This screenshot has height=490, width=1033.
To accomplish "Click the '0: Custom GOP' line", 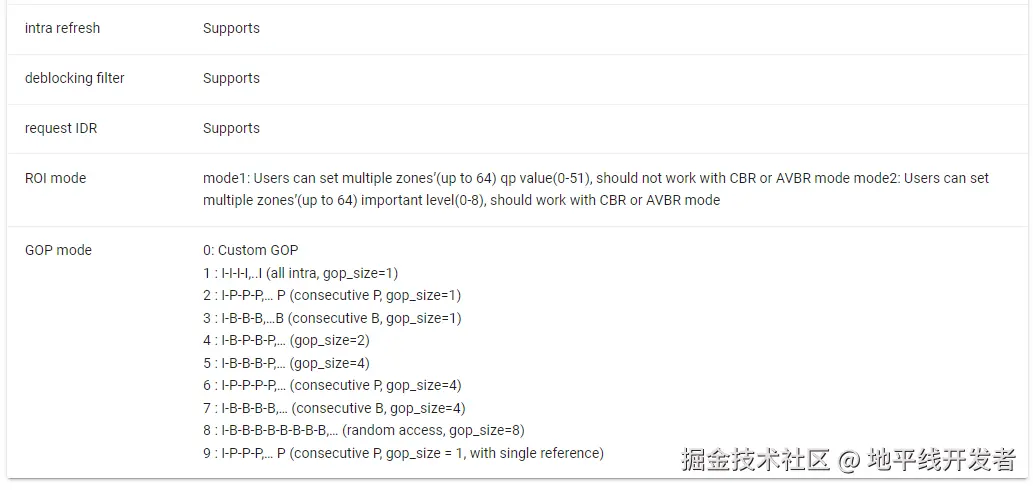I will [x=250, y=250].
